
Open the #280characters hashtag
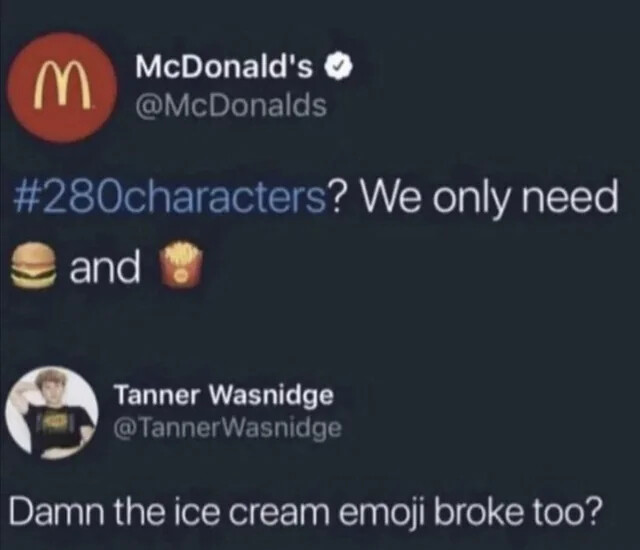point(170,199)
